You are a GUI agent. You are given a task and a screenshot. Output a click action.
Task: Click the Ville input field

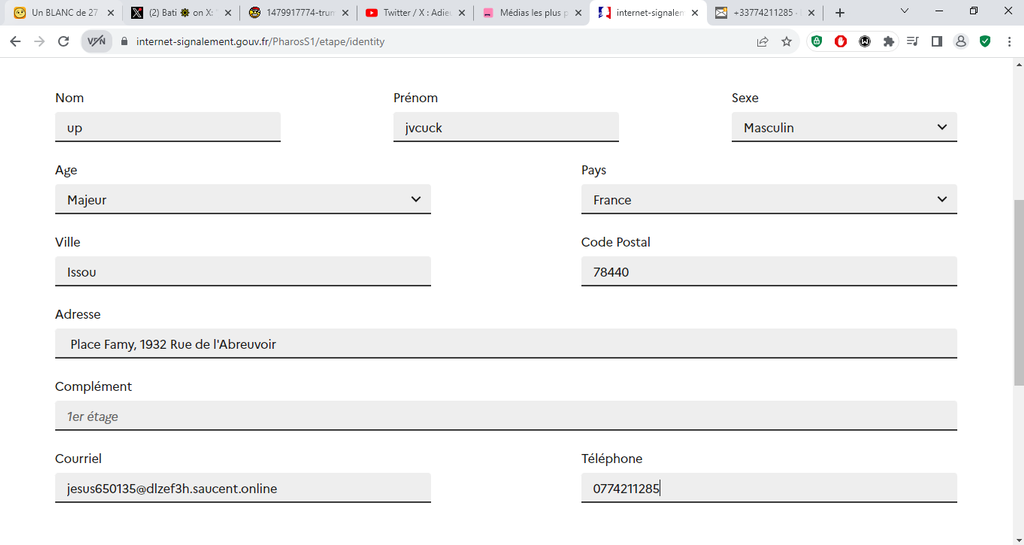click(x=243, y=272)
